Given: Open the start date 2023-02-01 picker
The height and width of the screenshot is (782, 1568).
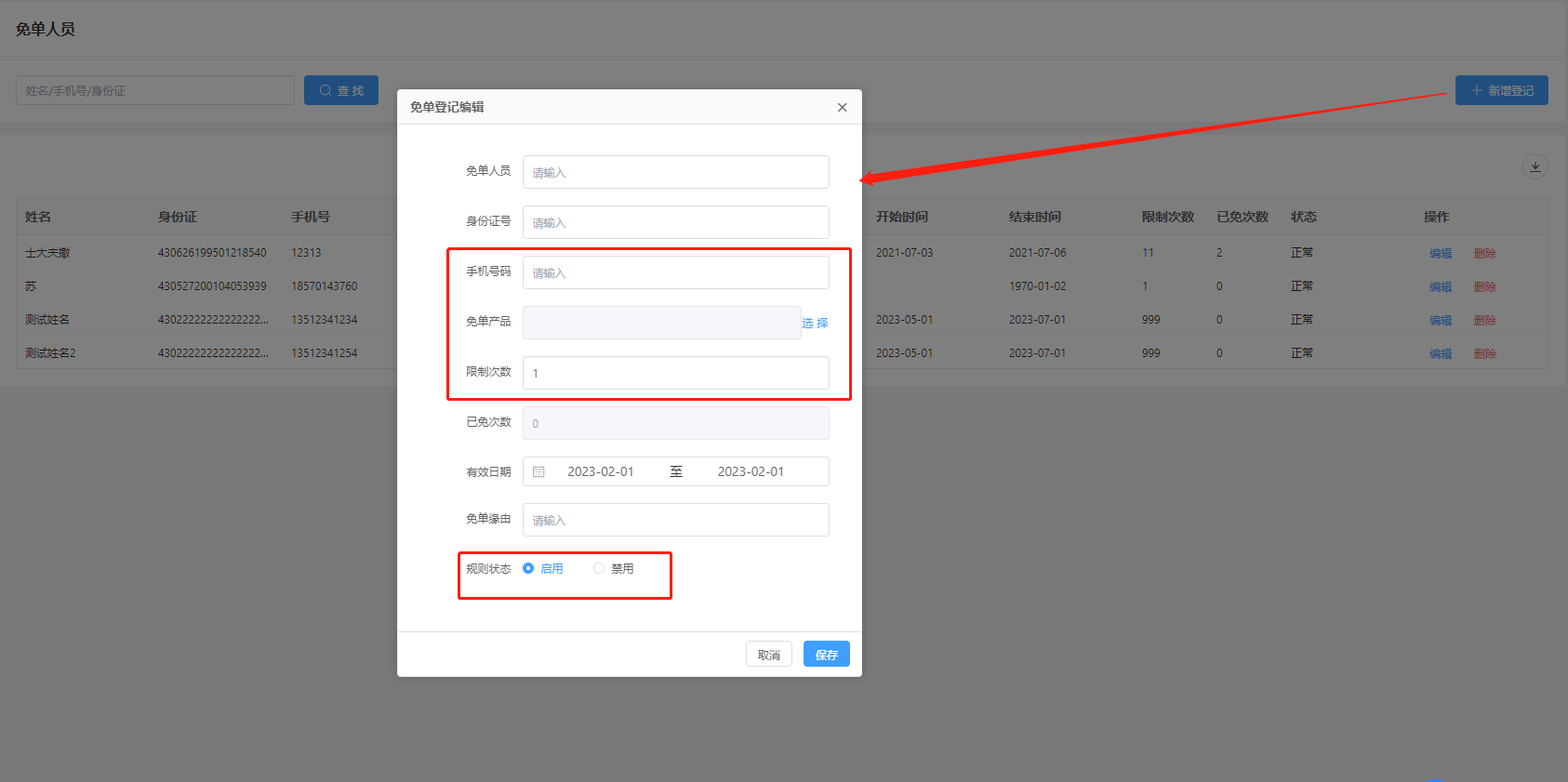Looking at the screenshot, I should tap(601, 471).
